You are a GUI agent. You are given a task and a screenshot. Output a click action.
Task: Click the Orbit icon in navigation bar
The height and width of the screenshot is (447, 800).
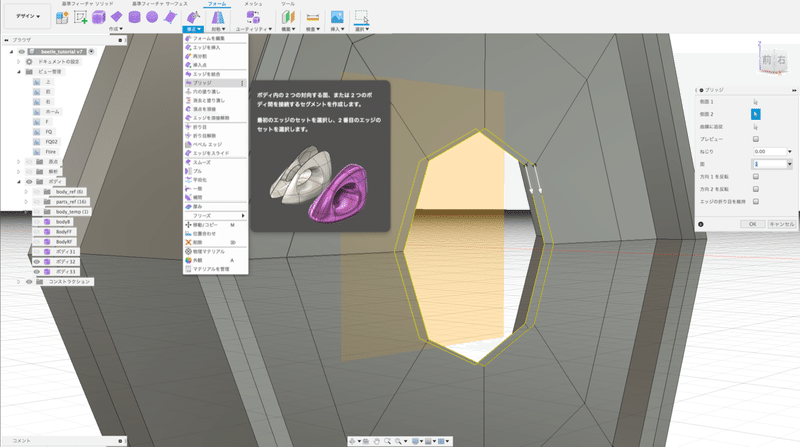(353, 441)
